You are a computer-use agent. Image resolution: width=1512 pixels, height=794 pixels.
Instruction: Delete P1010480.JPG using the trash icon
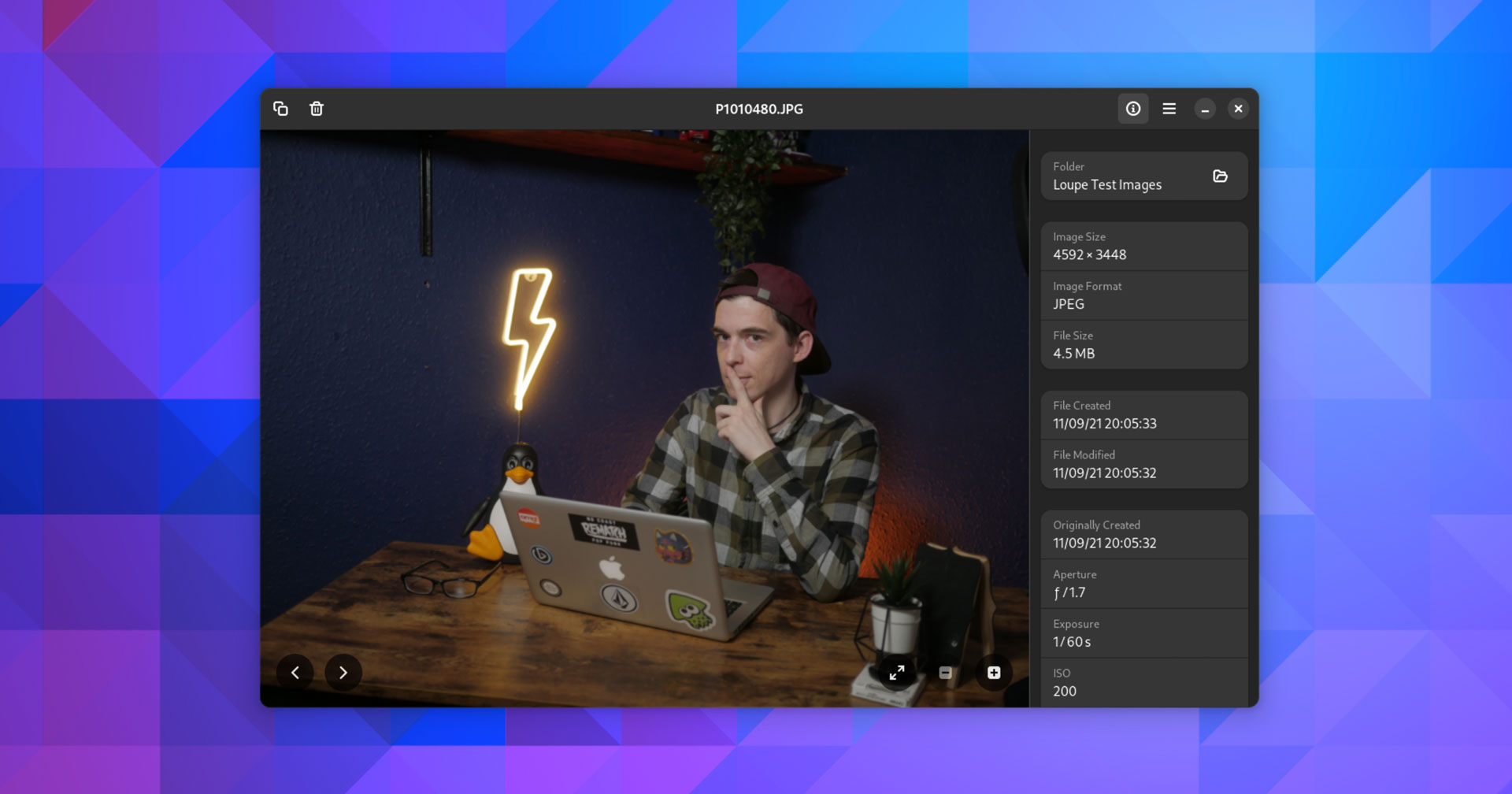pos(317,109)
